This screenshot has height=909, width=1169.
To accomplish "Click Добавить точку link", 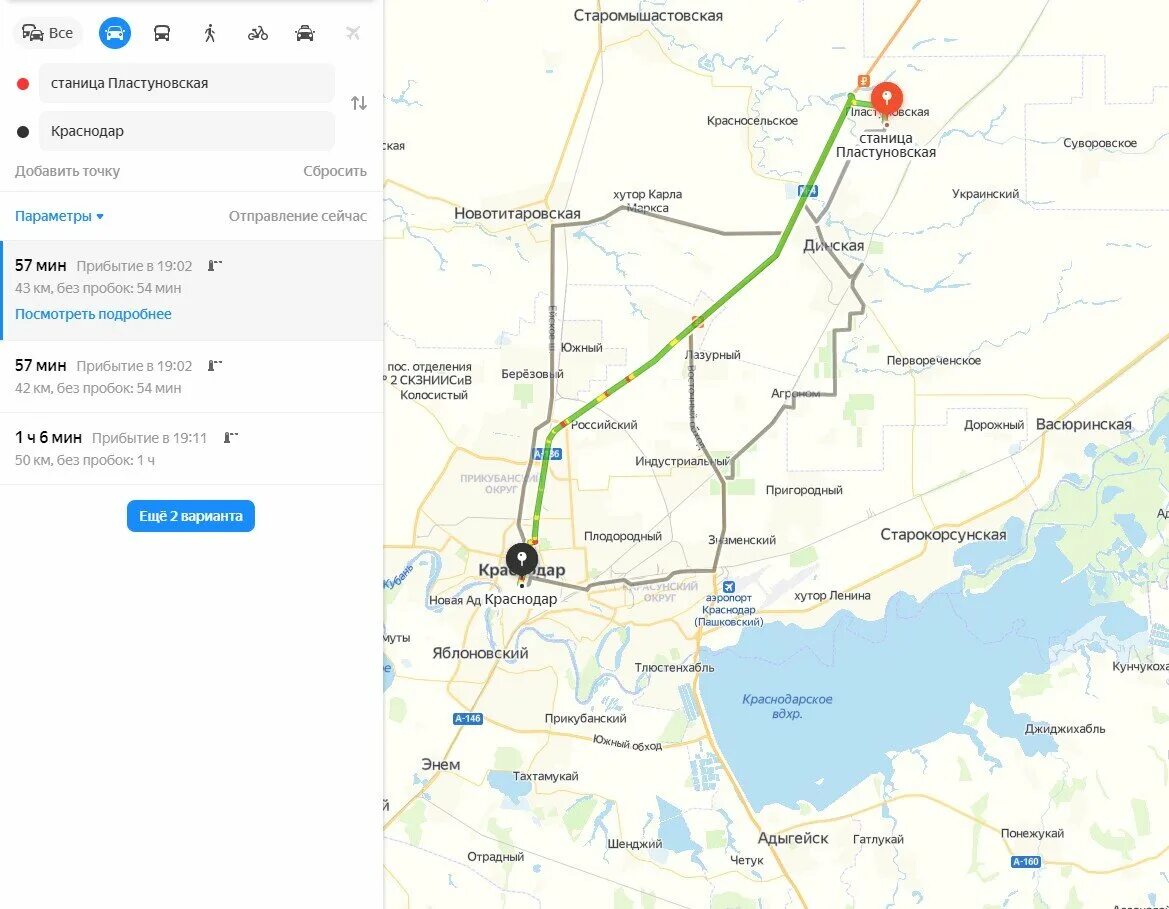I will tap(67, 171).
